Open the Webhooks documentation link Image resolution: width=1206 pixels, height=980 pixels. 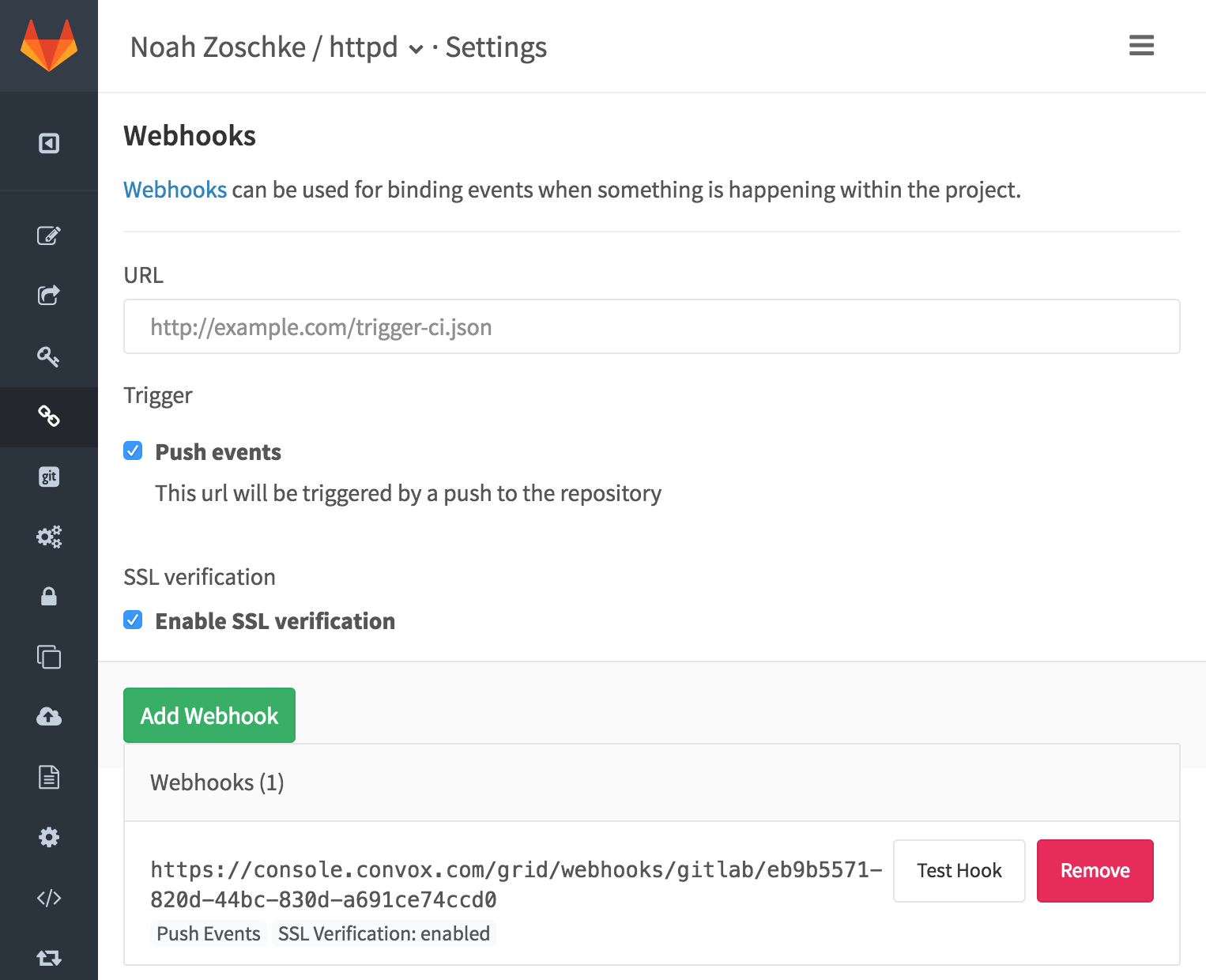(175, 190)
